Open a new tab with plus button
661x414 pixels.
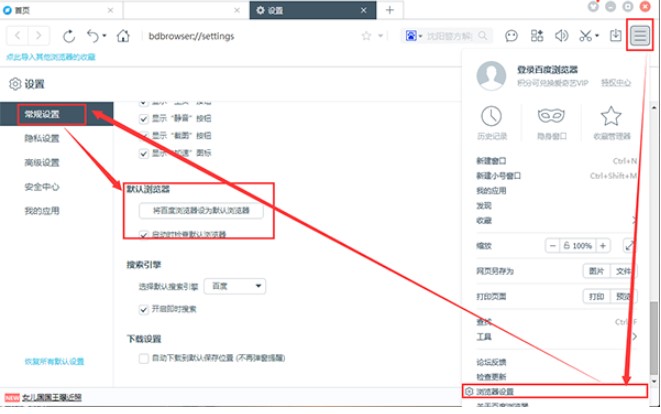pyautogui.click(x=390, y=10)
